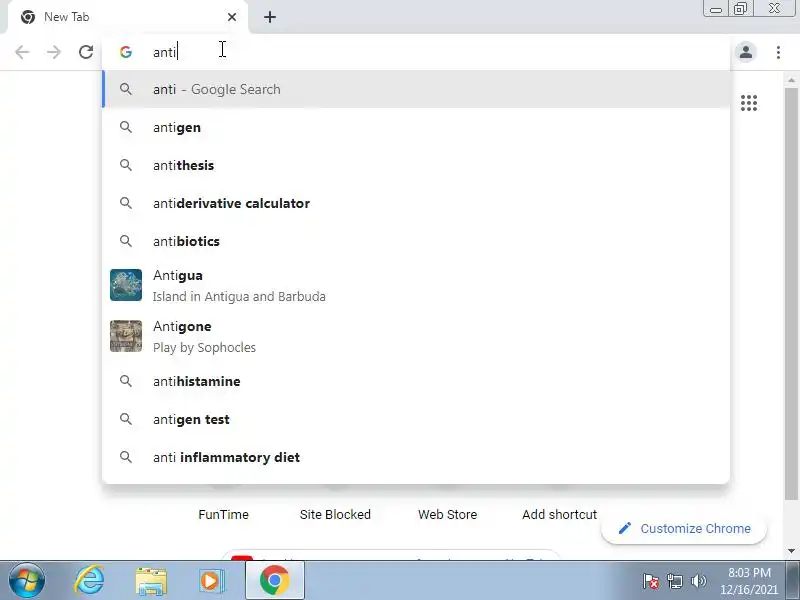
Task: Click the Customize Chrome button
Action: pos(684,529)
